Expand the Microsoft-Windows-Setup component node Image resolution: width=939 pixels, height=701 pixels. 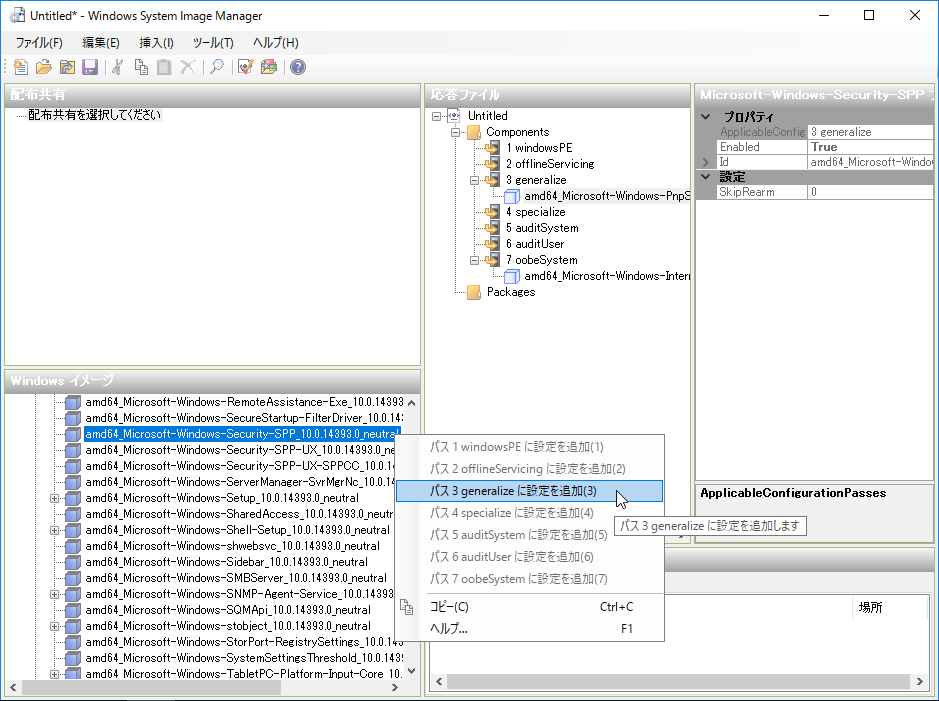point(54,498)
